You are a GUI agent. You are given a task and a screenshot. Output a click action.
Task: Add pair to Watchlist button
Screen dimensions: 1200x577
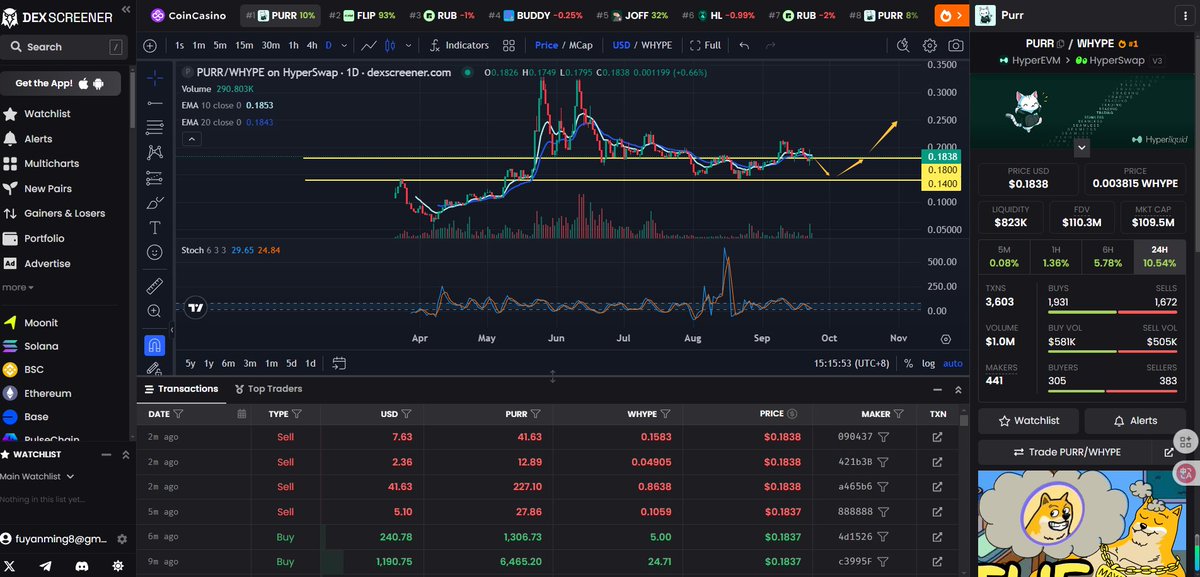(x=1028, y=421)
